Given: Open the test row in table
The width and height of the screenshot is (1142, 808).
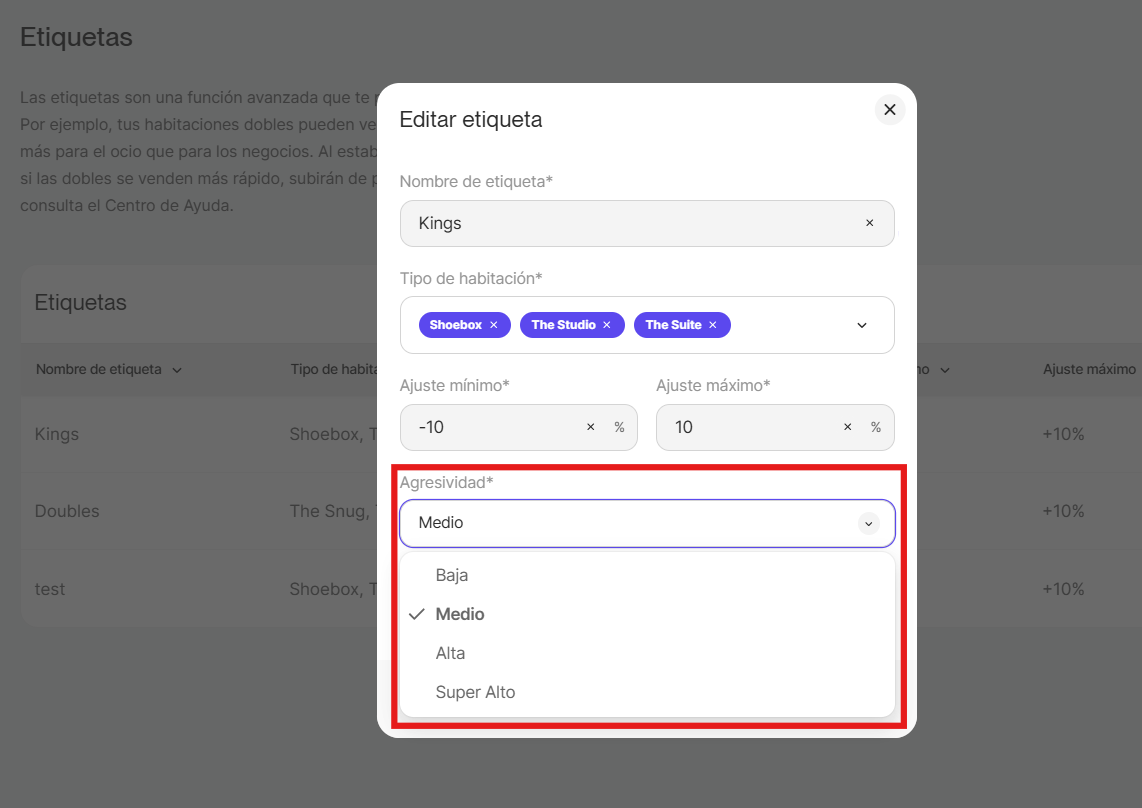Looking at the screenshot, I should [x=50, y=589].
